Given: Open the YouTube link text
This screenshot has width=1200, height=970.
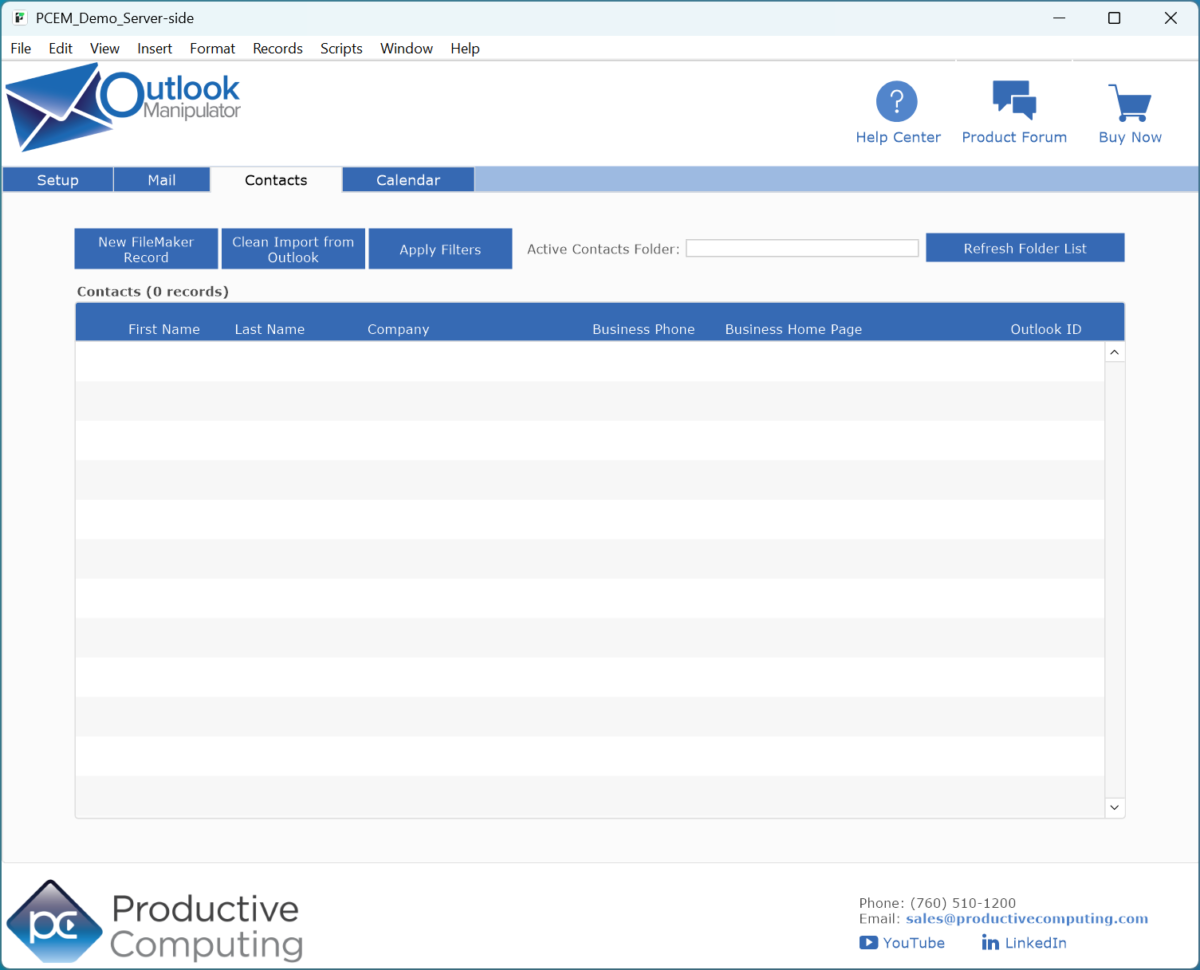Looking at the screenshot, I should (x=914, y=943).
